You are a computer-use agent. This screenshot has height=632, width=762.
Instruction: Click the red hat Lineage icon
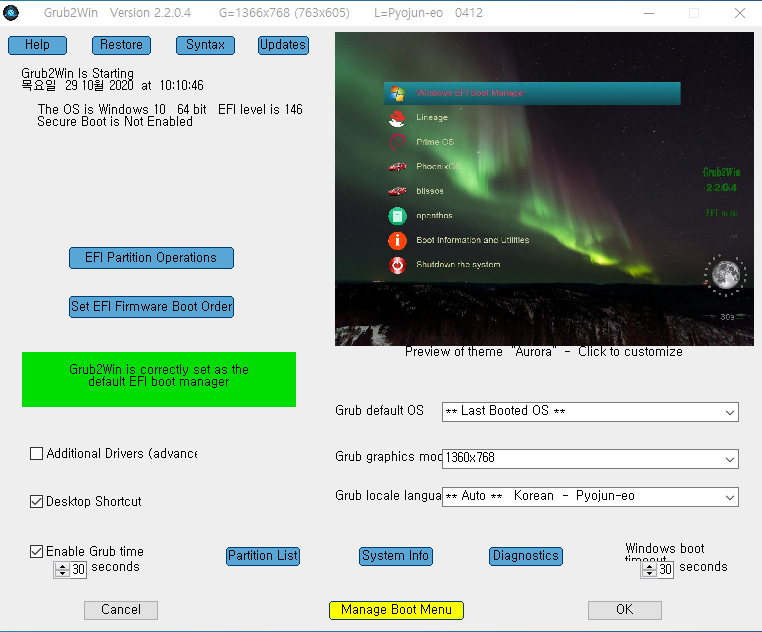pos(397,118)
